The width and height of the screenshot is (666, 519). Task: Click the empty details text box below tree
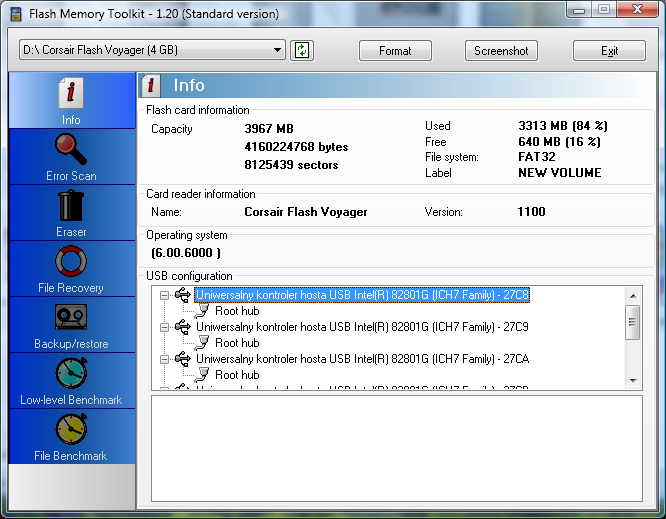coord(397,448)
